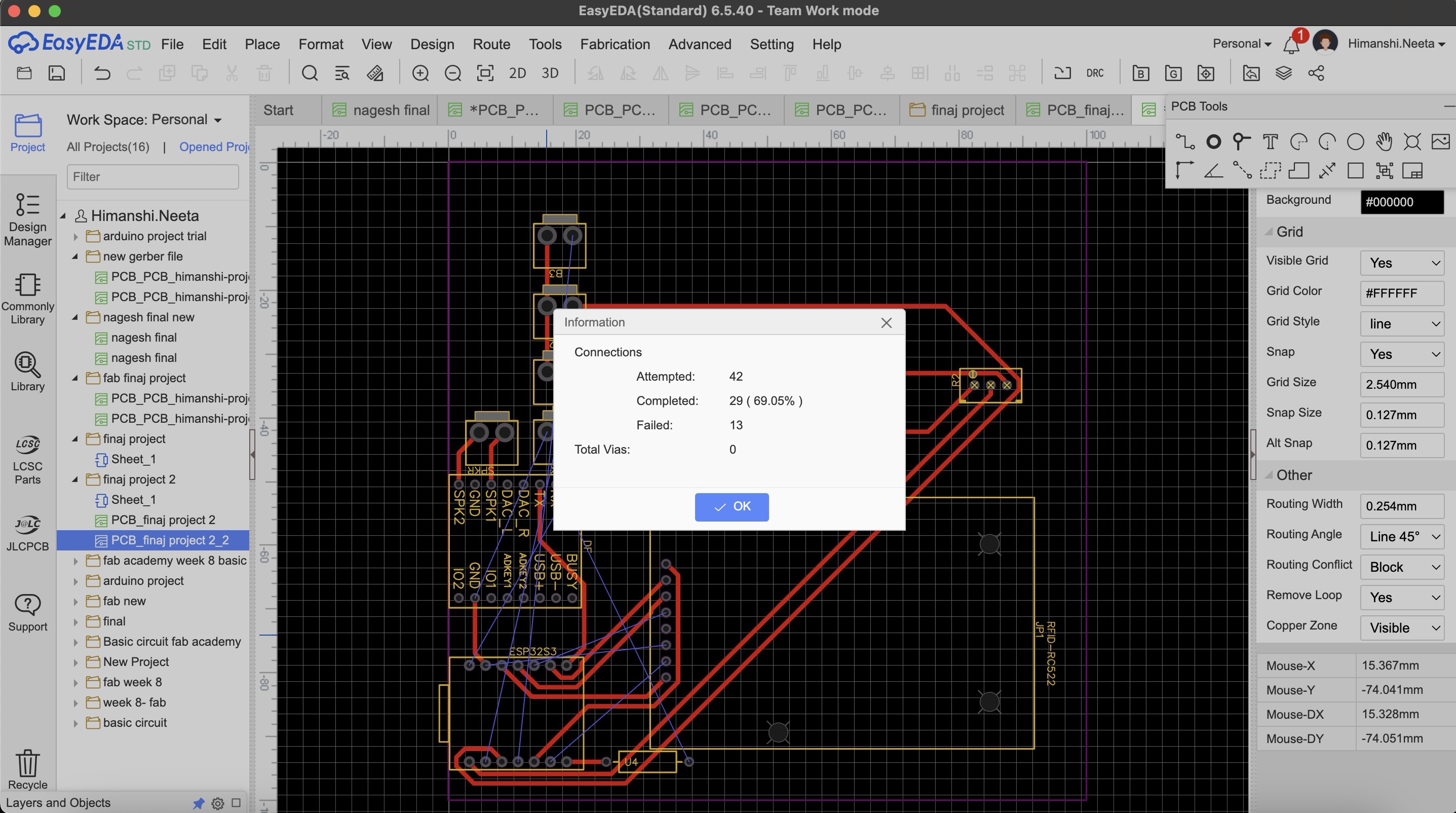Open the Advanced menu
Screen dimensions: 1456x813
pos(700,44)
